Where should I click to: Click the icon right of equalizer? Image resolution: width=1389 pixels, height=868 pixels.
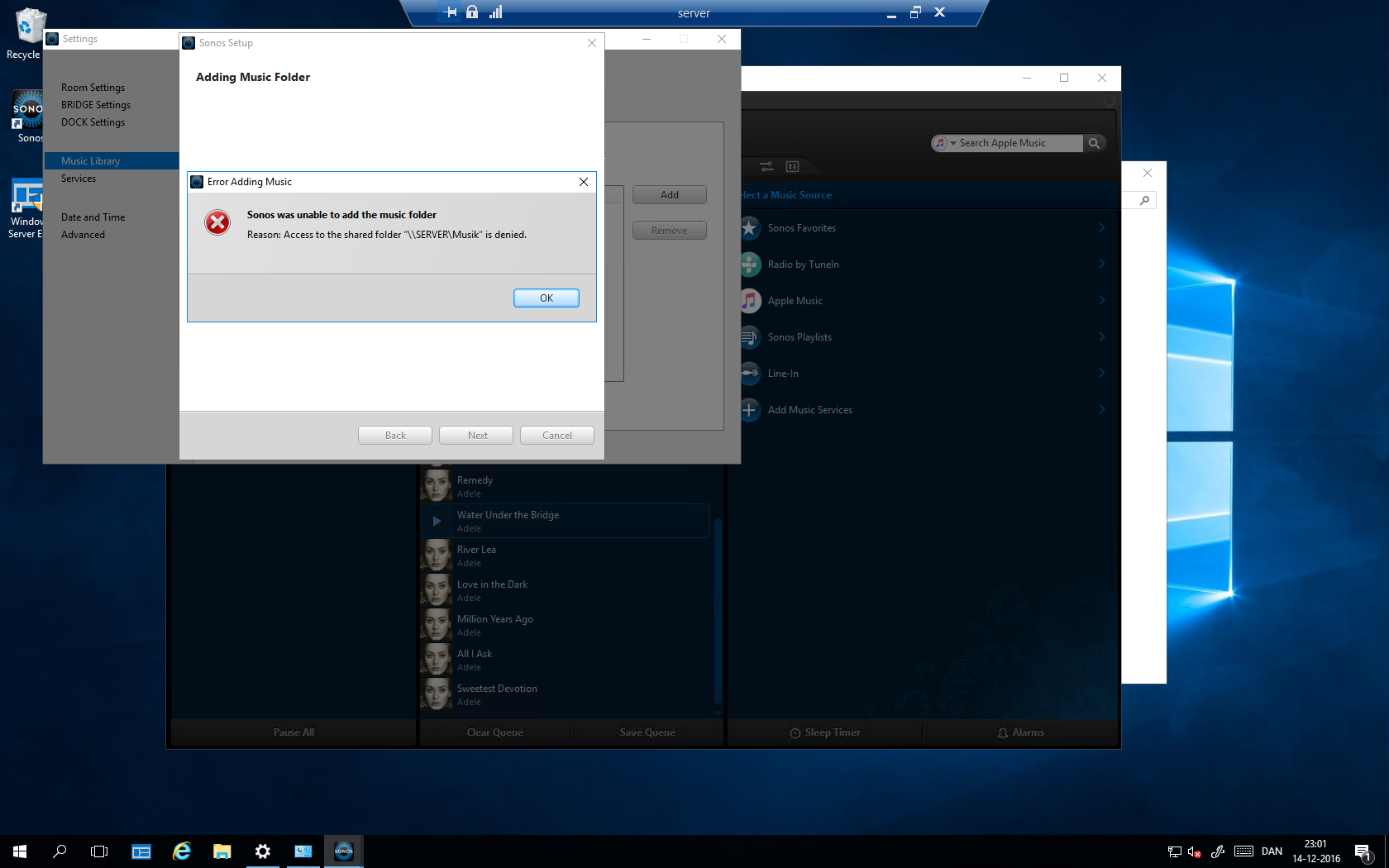pos(792,167)
